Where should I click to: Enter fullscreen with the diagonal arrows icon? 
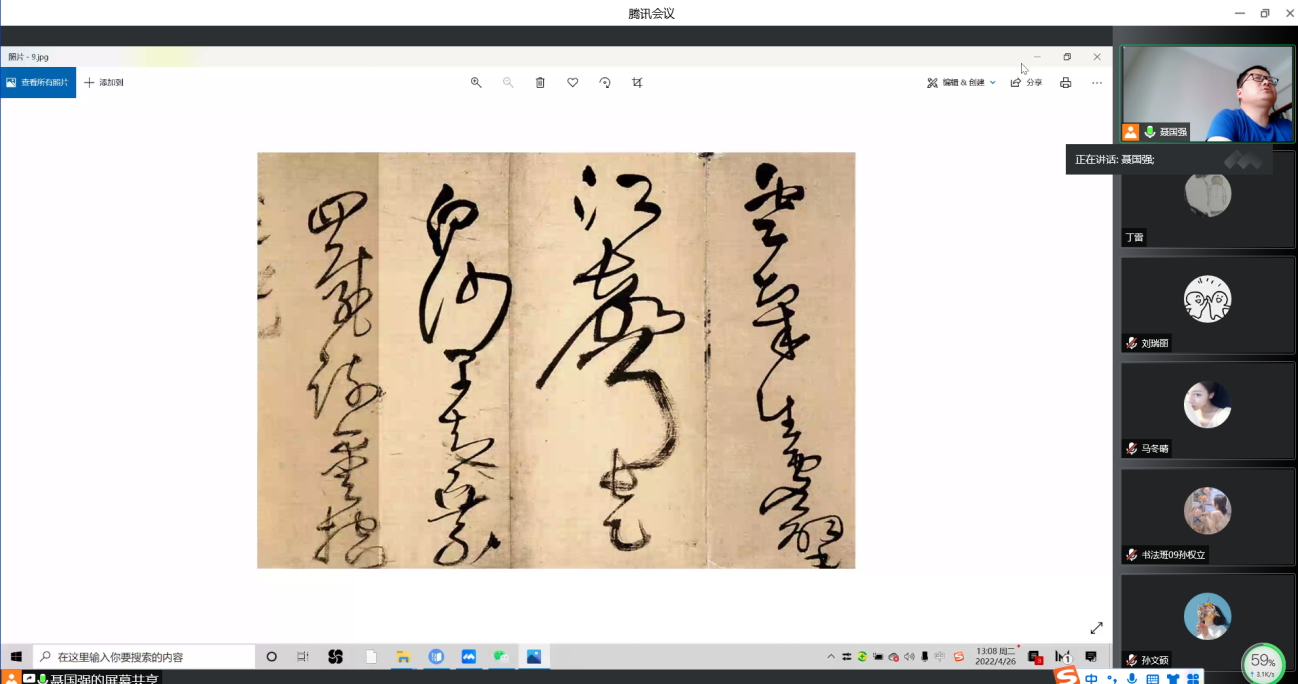pyautogui.click(x=1096, y=628)
